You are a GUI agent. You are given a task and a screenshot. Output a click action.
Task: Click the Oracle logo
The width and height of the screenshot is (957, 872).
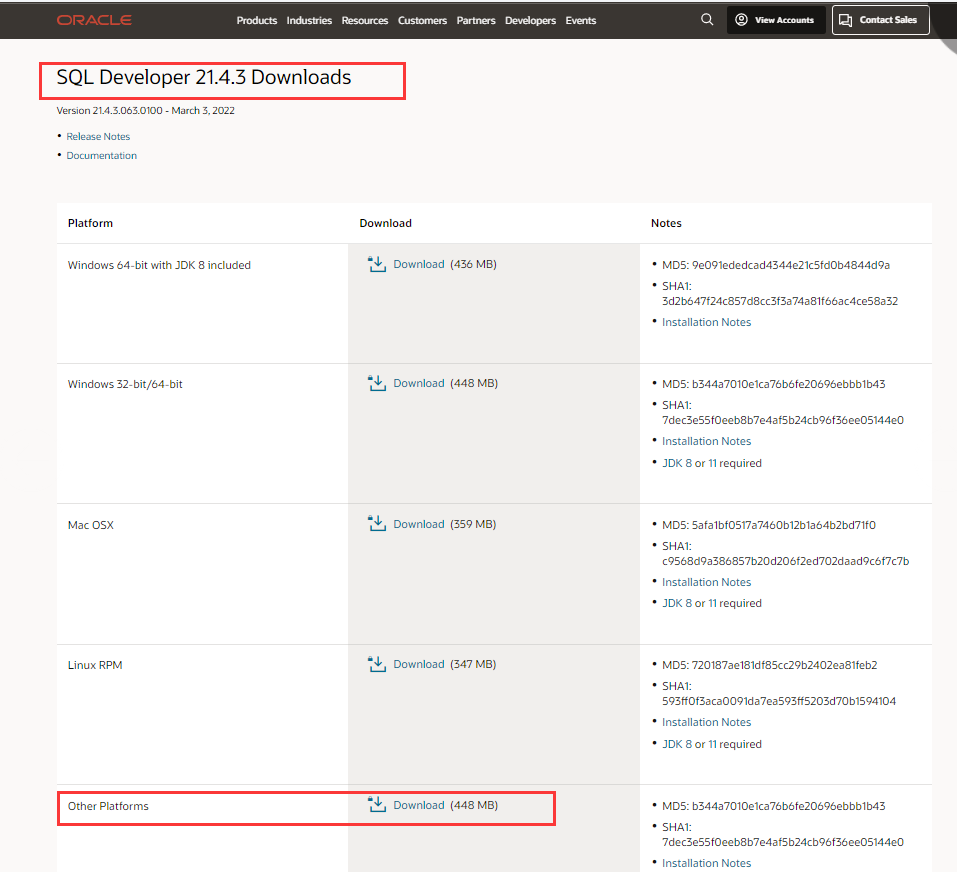tap(94, 20)
